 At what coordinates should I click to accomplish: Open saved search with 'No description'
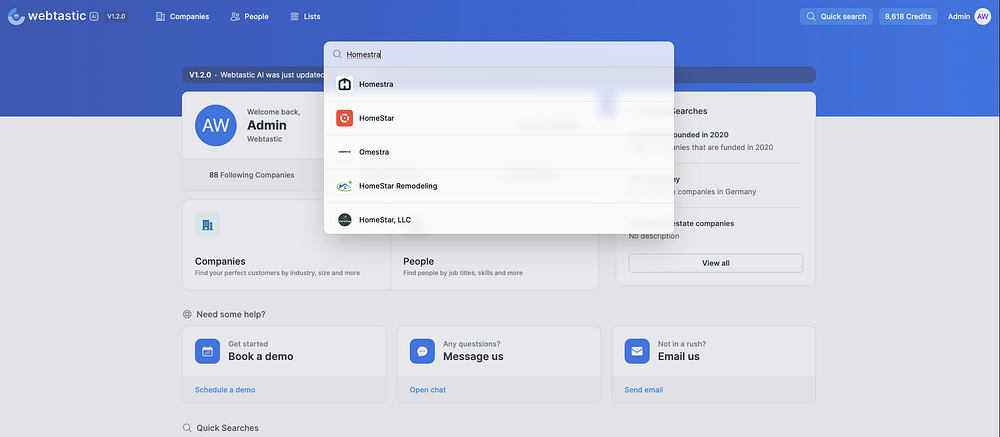716,230
